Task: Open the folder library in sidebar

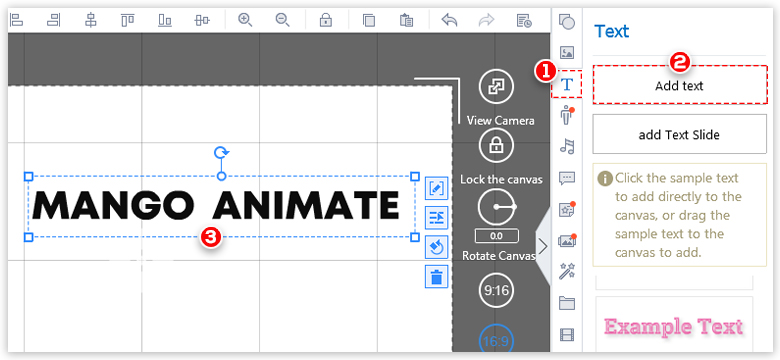Action: [x=567, y=303]
